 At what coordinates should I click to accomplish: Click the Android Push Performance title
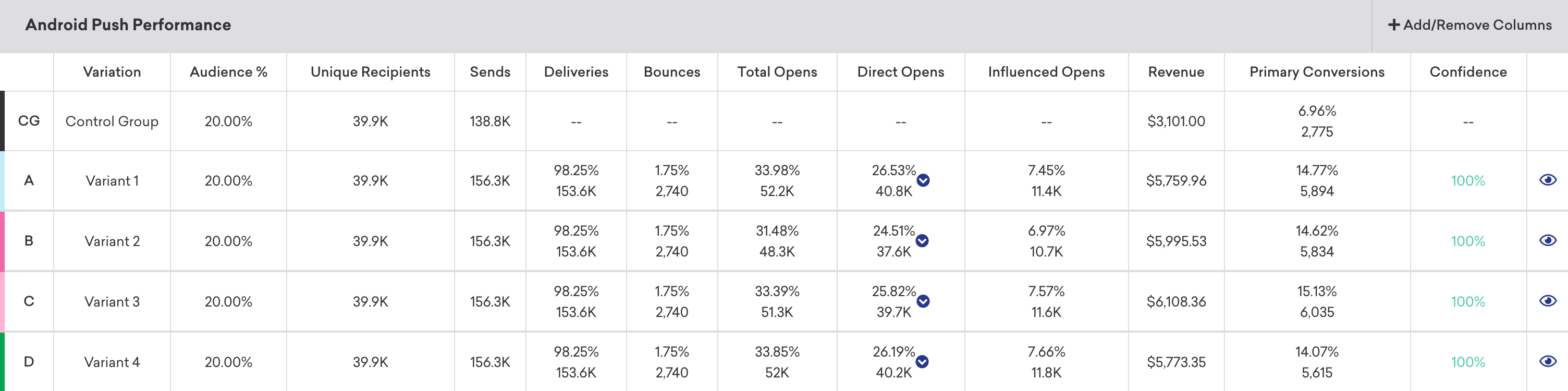click(x=128, y=25)
